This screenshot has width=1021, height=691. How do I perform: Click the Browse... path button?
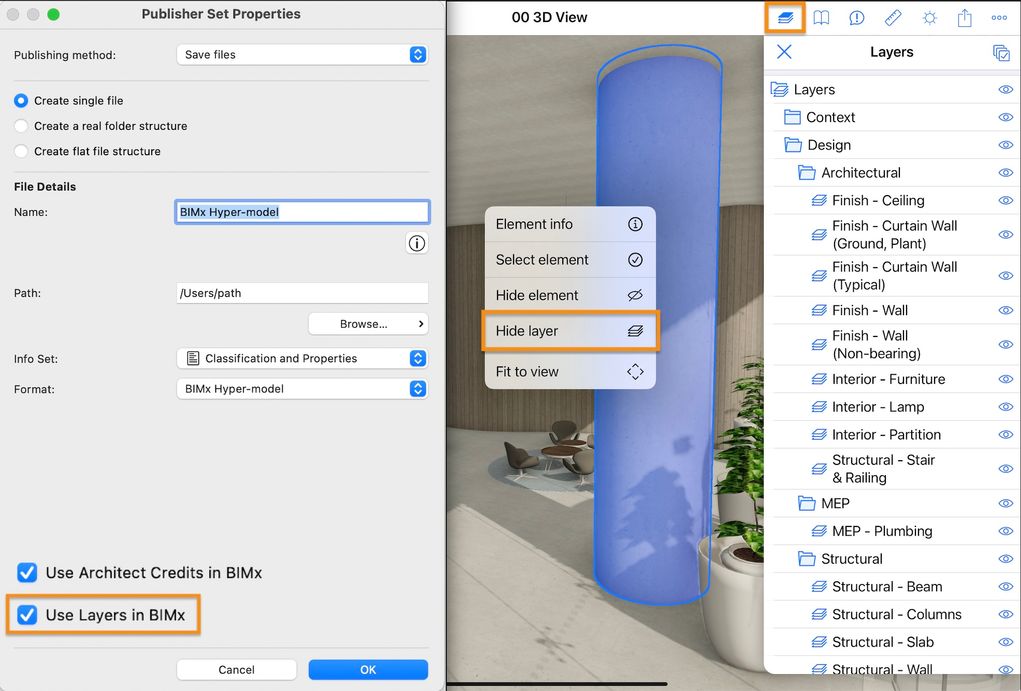tap(368, 324)
